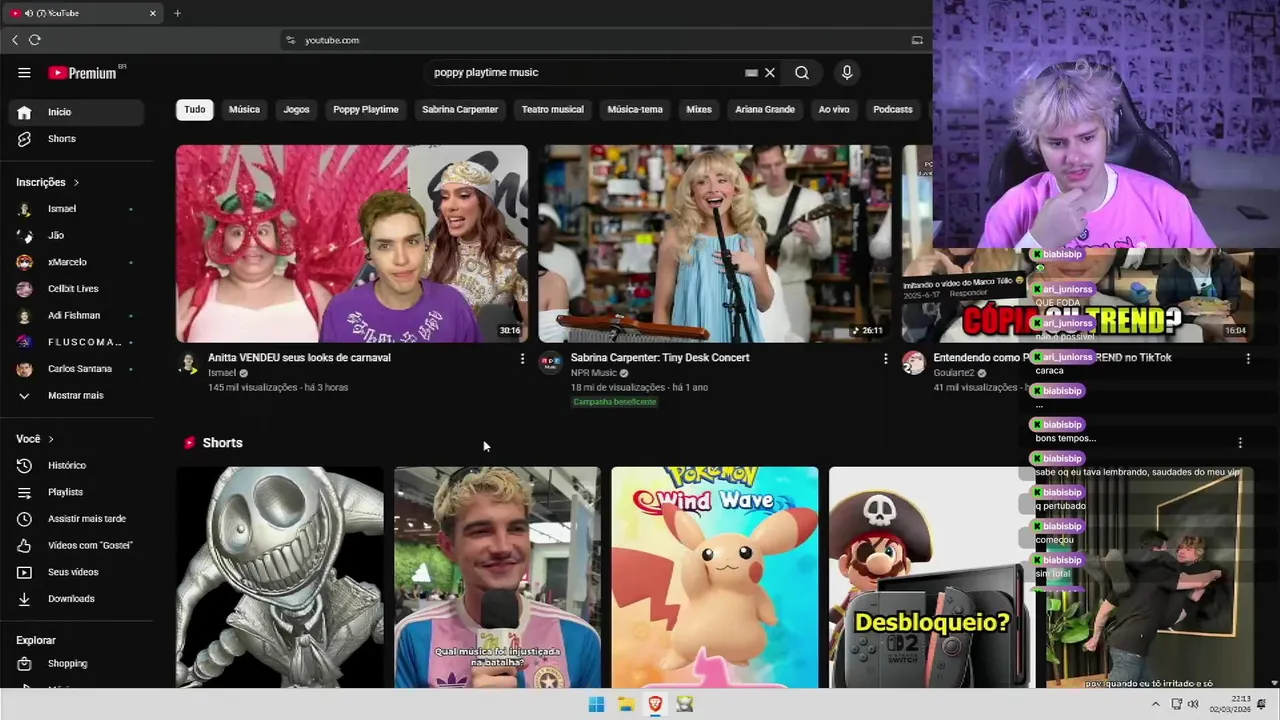
Task: Expand Mostrar mais subscriptions
Action: click(x=76, y=395)
